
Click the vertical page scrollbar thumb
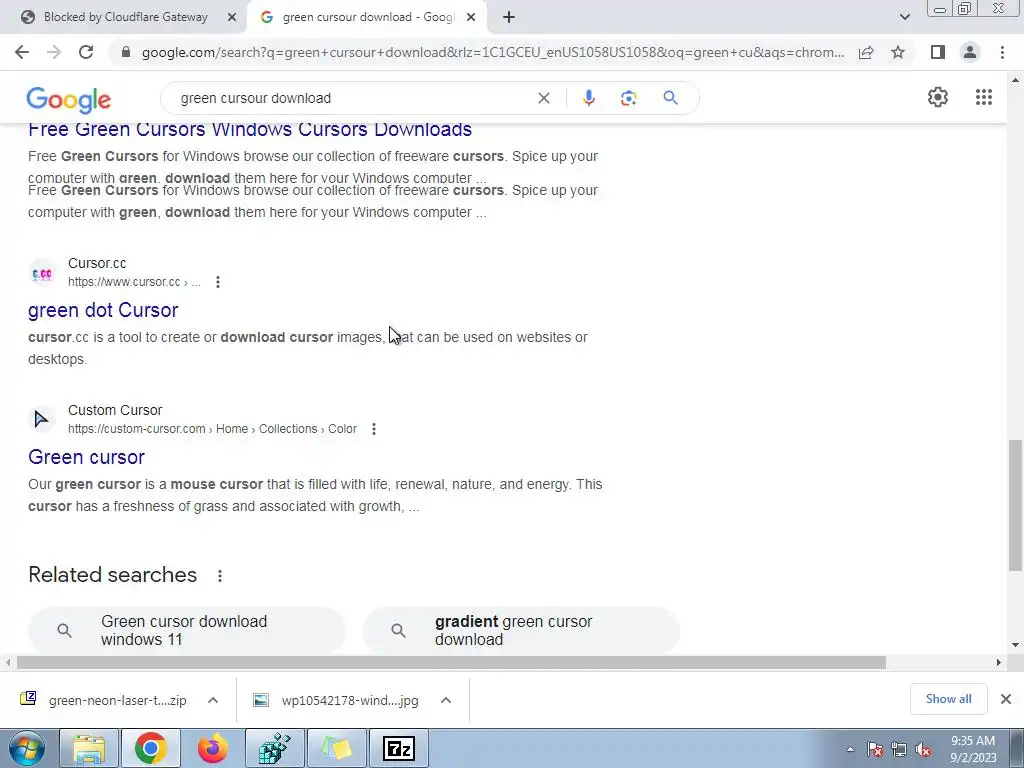(1015, 505)
